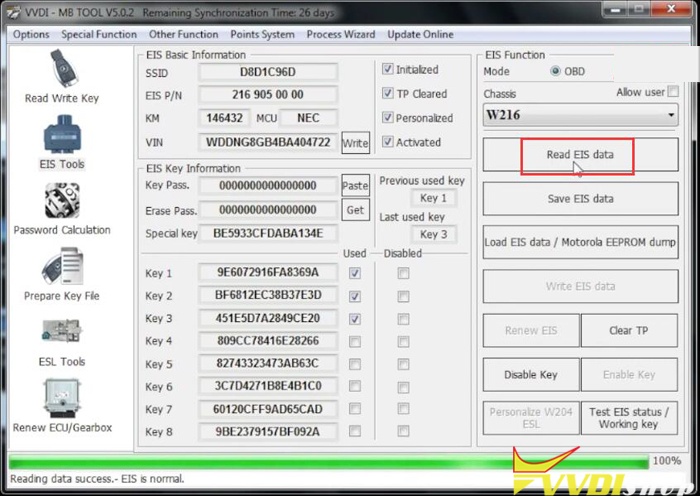Toggle the Activated checkbox

tap(388, 142)
